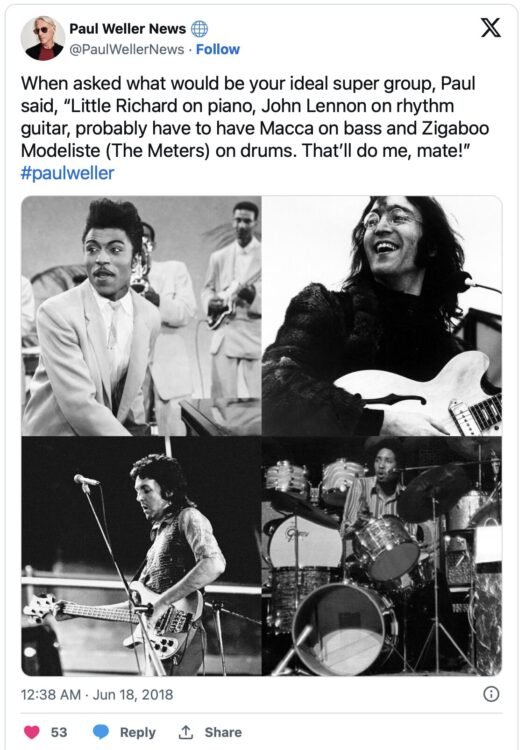Click the Share text label

click(223, 732)
